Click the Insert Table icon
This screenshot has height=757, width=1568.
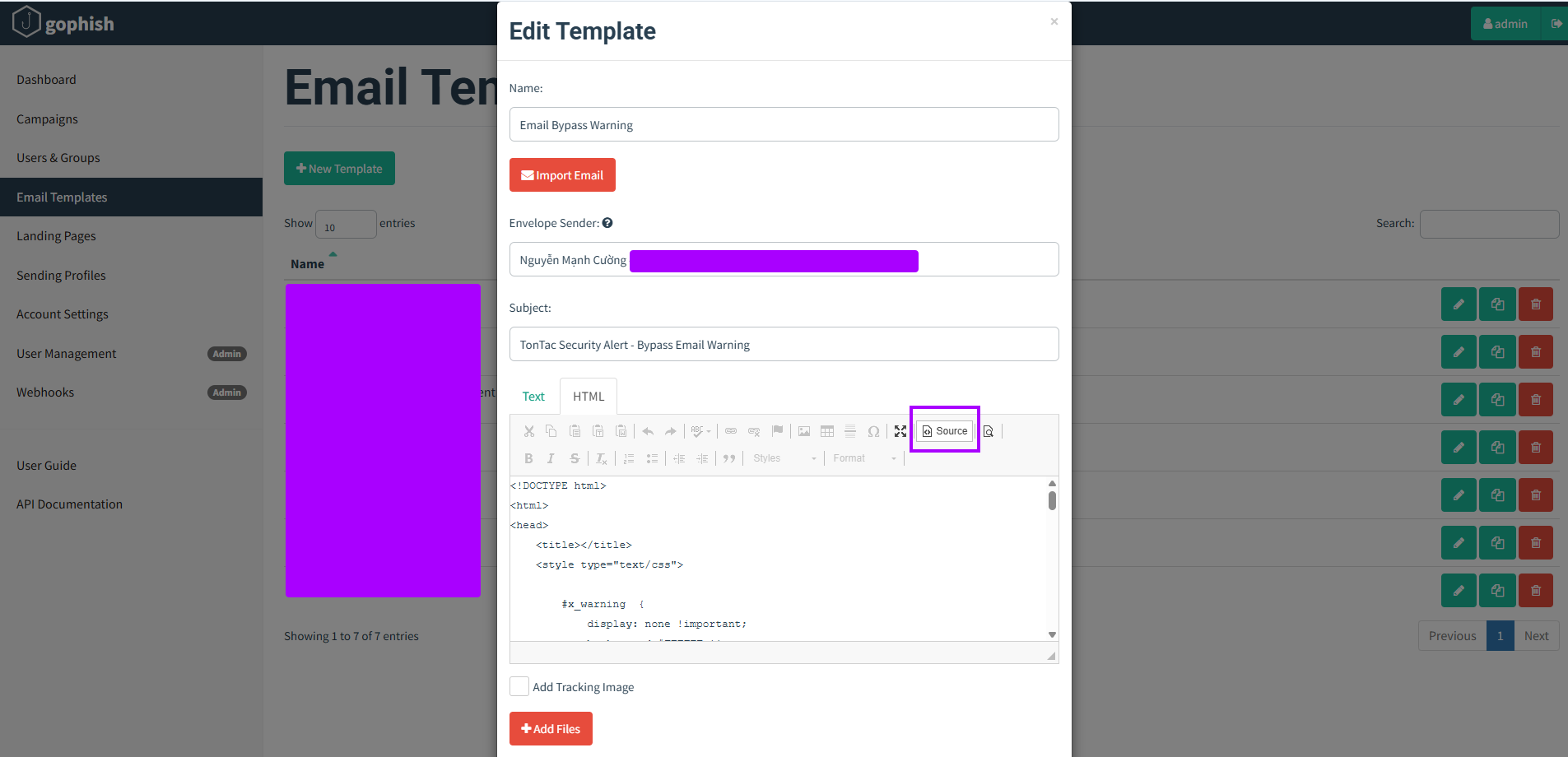[x=827, y=431]
